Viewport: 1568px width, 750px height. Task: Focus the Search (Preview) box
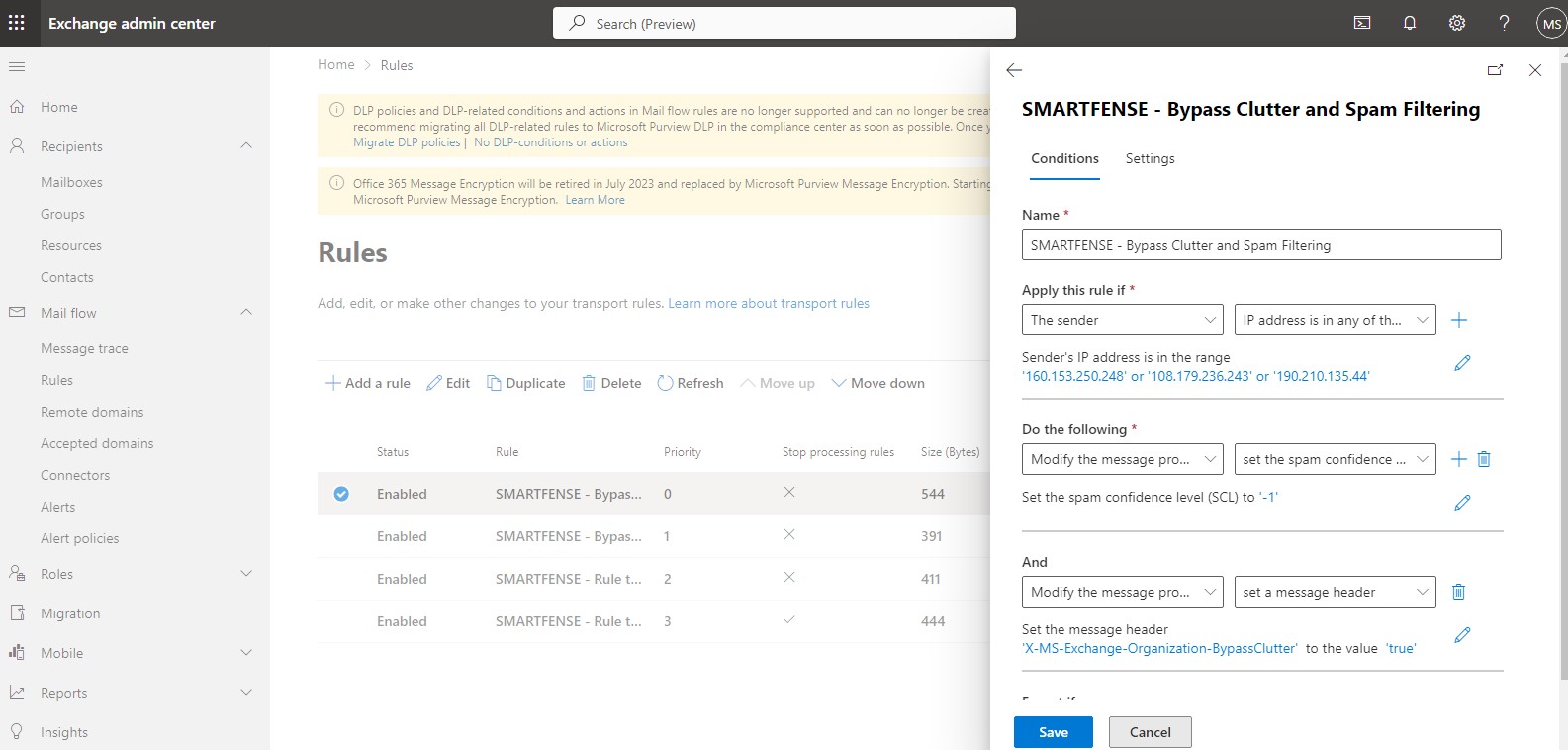[784, 23]
